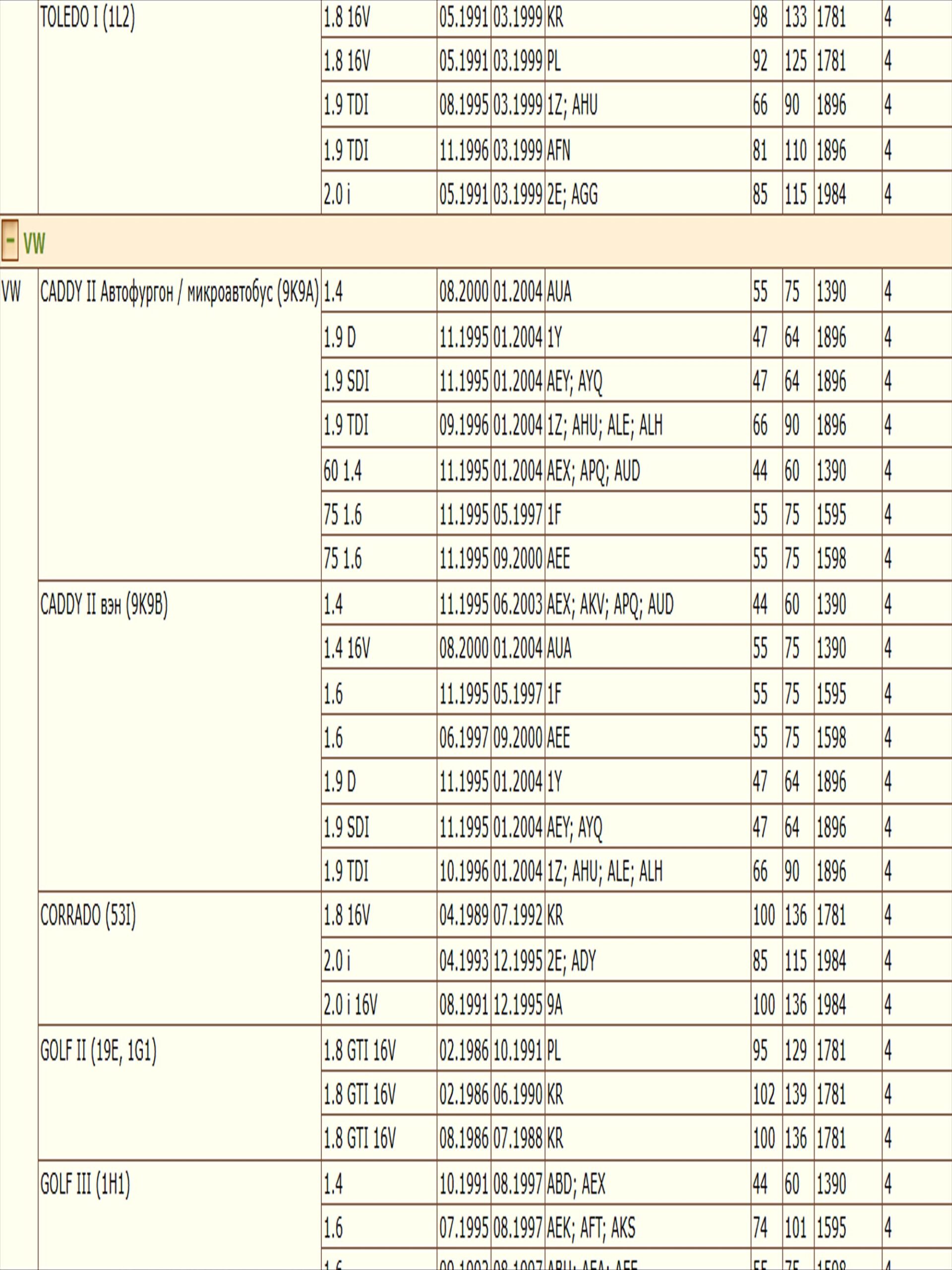Click engine code cell AEX; AKV; APQ; AUD
Viewport: 952px width, 1270px height.
[609, 604]
